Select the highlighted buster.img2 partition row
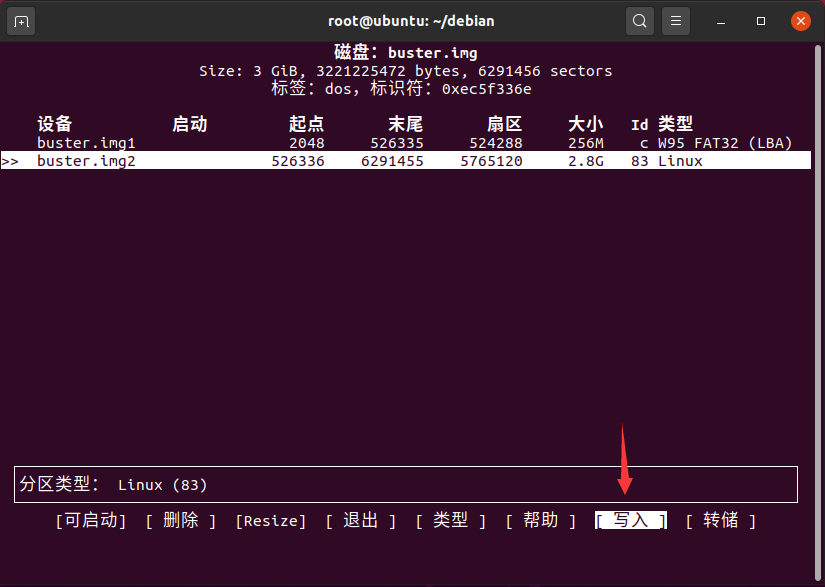 coord(100,161)
